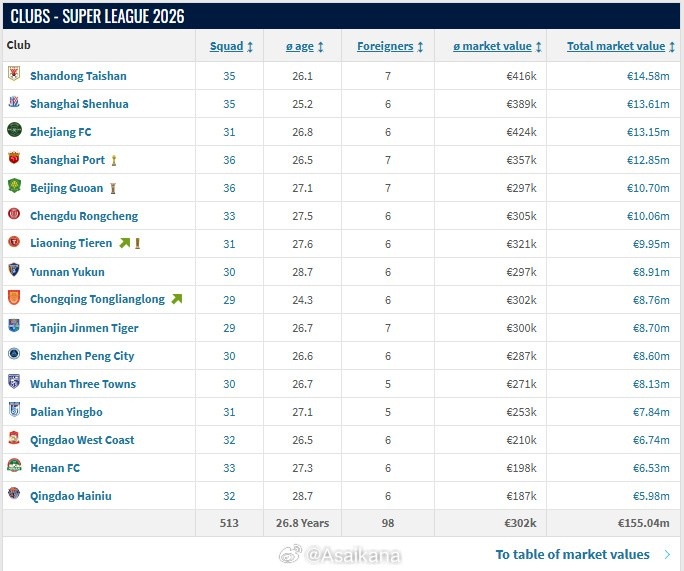Click the Tianjin Jinmen Tiger club crest
This screenshot has width=684, height=571.
(14, 325)
